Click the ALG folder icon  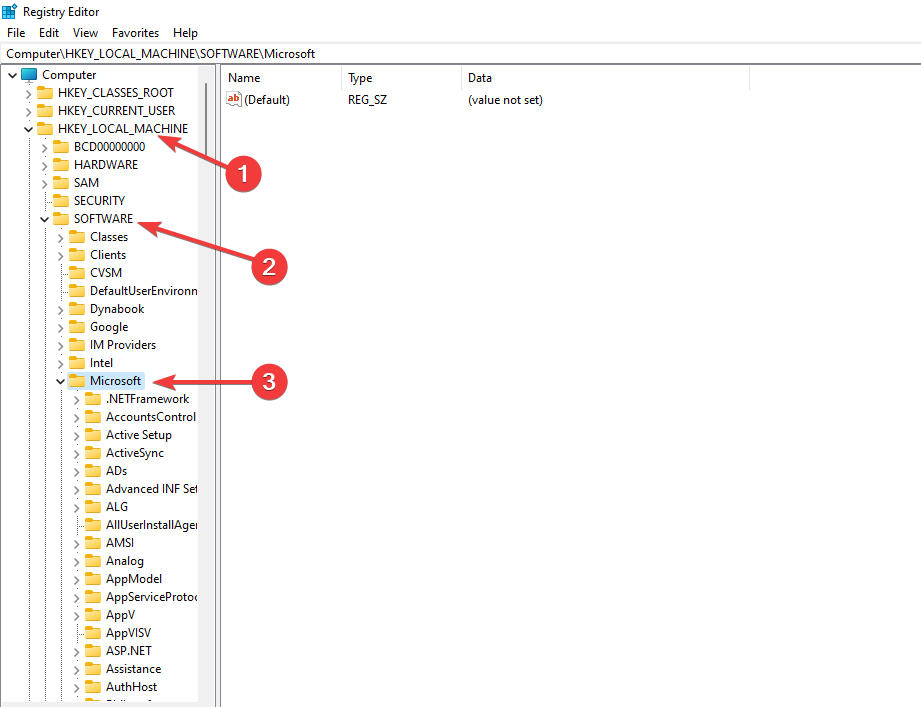point(93,507)
